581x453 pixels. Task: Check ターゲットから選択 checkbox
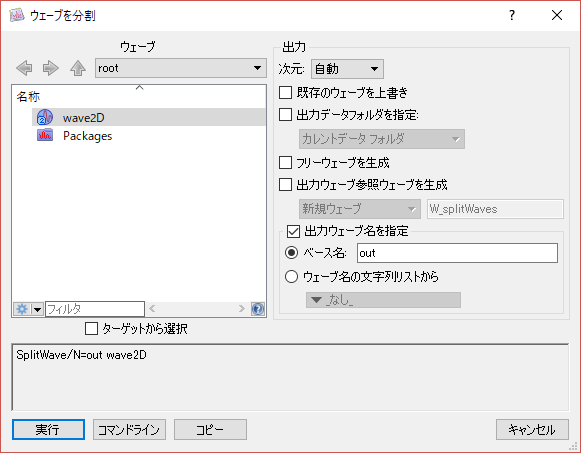pos(91,329)
